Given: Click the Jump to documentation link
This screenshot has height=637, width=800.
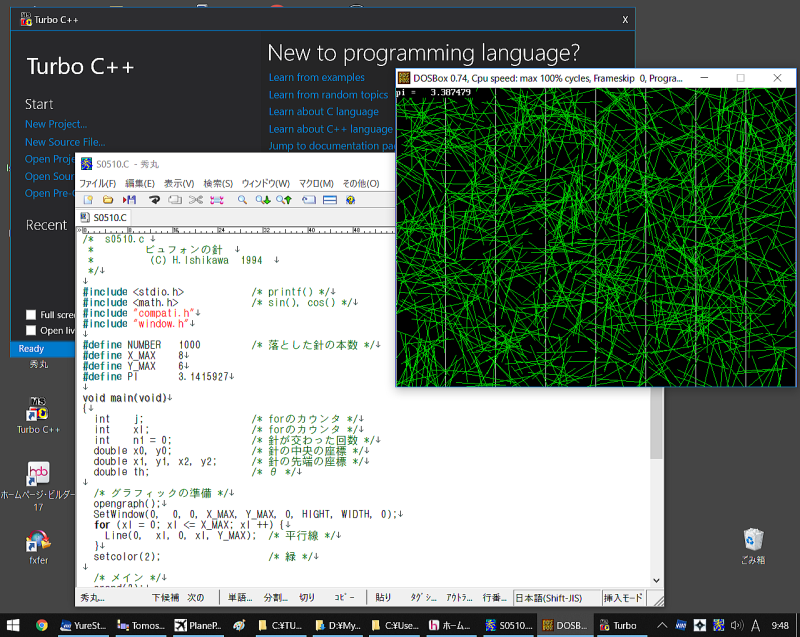Looking at the screenshot, I should pyautogui.click(x=332, y=146).
